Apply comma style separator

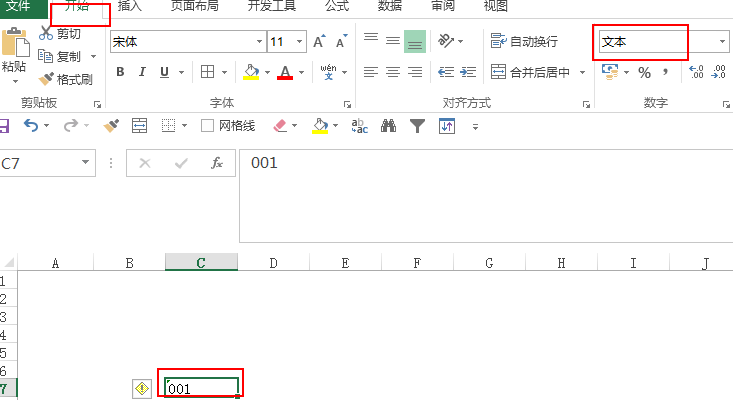pos(665,72)
